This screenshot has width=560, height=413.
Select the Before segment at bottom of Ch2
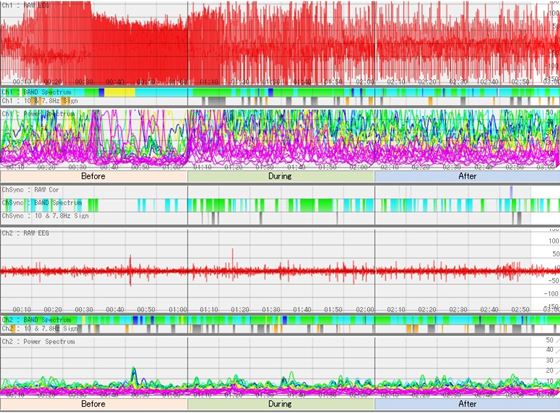(x=93, y=404)
